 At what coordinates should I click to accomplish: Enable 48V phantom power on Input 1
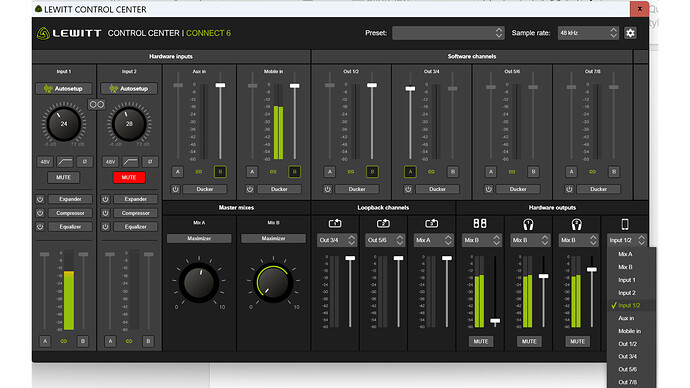coord(45,161)
